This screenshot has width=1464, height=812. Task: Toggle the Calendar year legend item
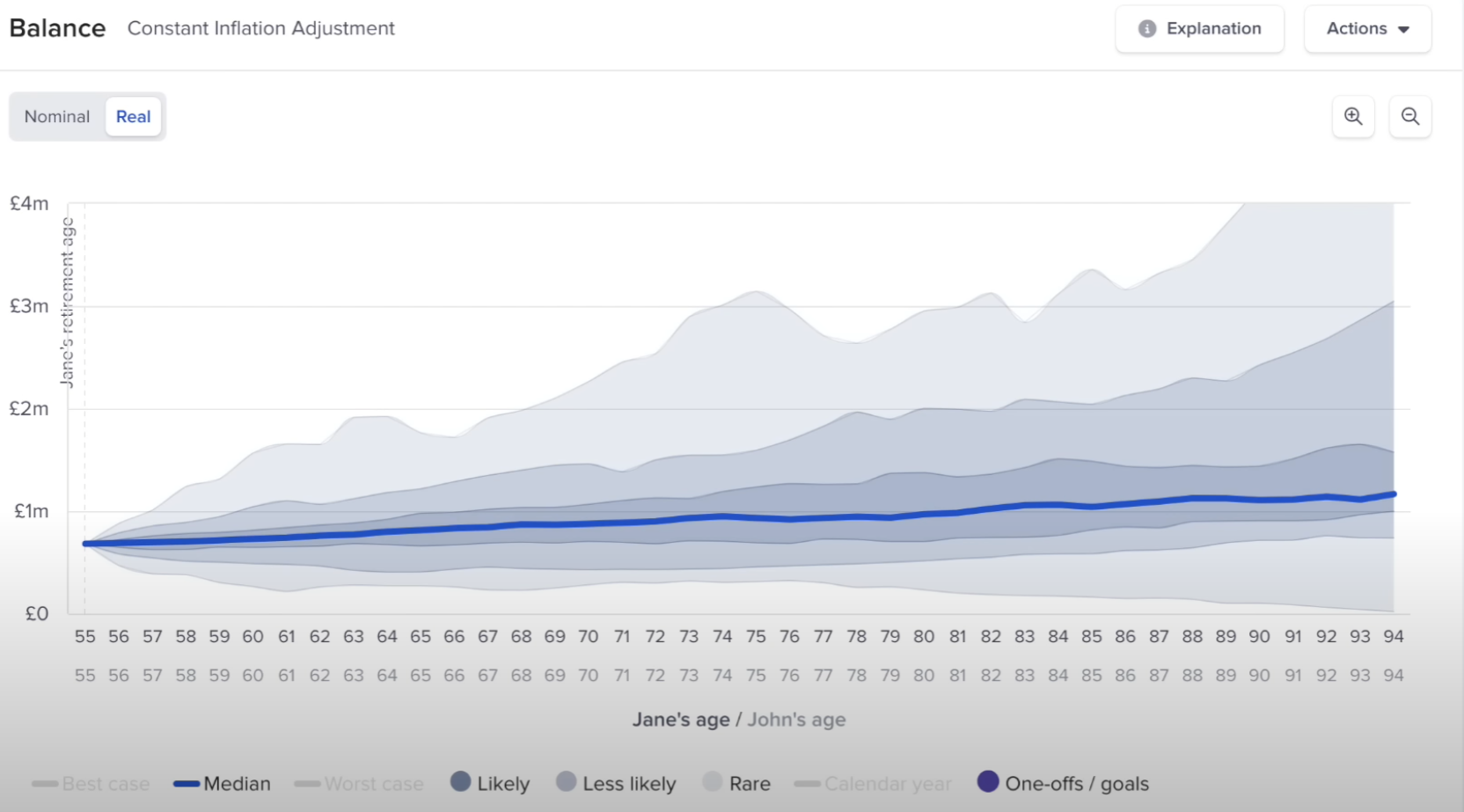coord(873,784)
